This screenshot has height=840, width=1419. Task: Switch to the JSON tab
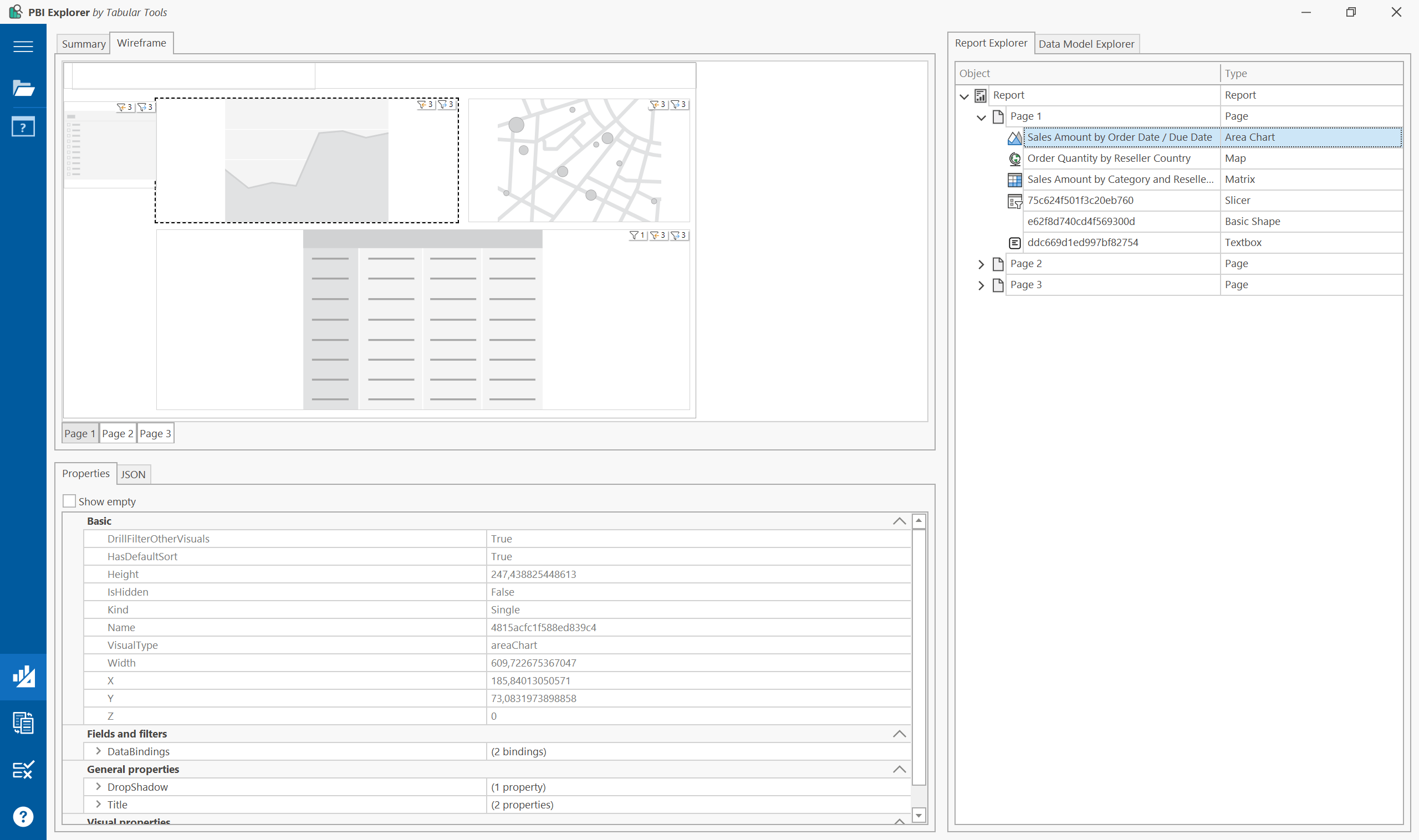point(133,474)
